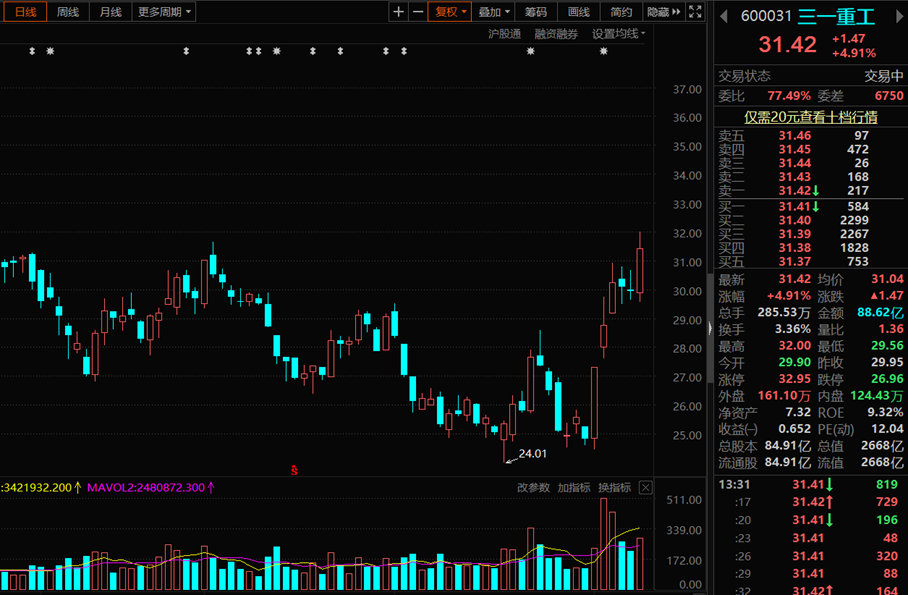The image size is (908, 595).
Task: Click the 卖四 ask row at 31.45
Action: [x=810, y=149]
